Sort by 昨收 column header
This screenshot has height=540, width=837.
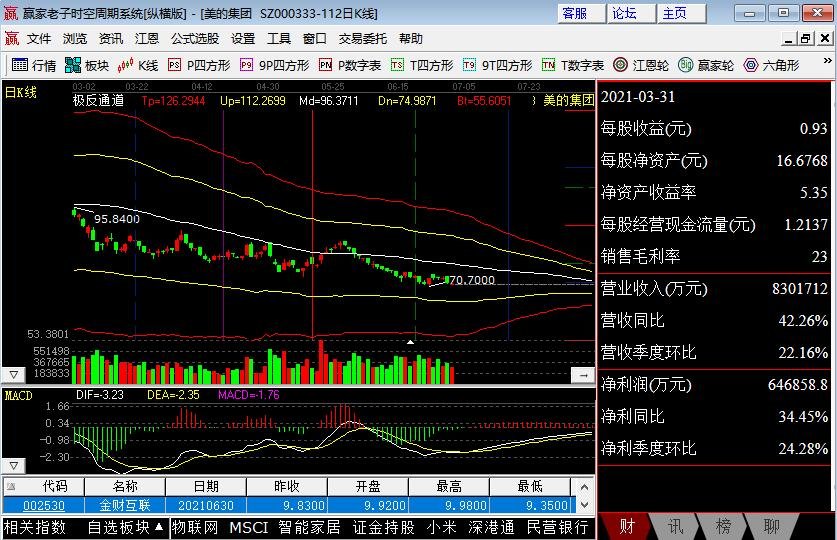click(x=287, y=486)
